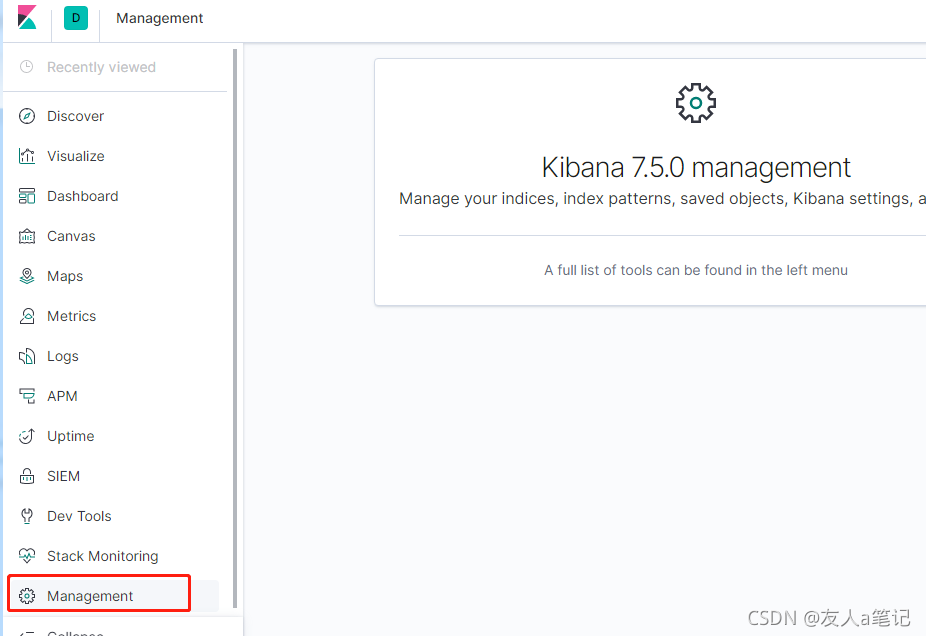
Task: Click the large gear icon on management card
Action: pyautogui.click(x=696, y=103)
